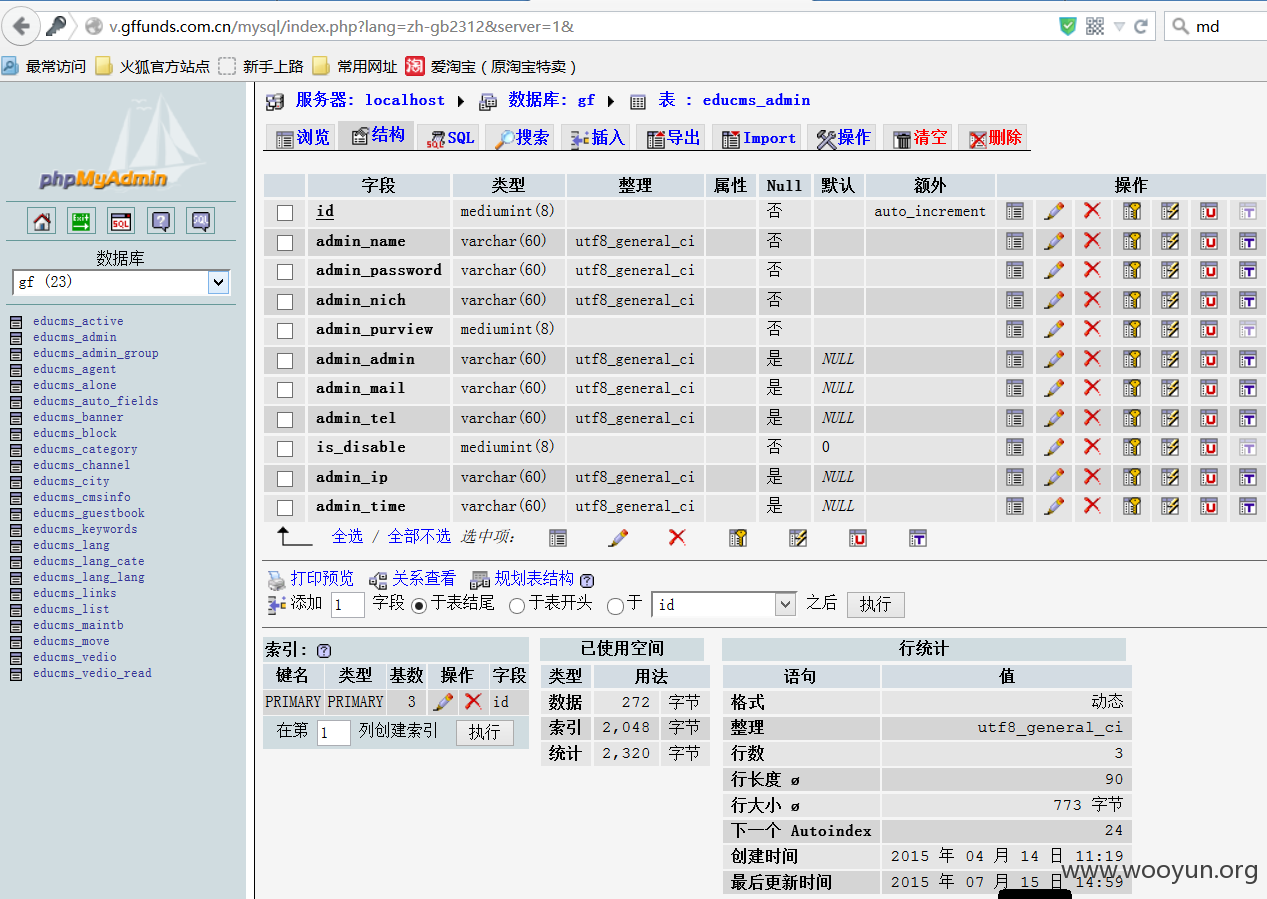The width and height of the screenshot is (1267, 899).
Task: Click pencil edit icon for admin_tel row
Action: pyautogui.click(x=1054, y=418)
